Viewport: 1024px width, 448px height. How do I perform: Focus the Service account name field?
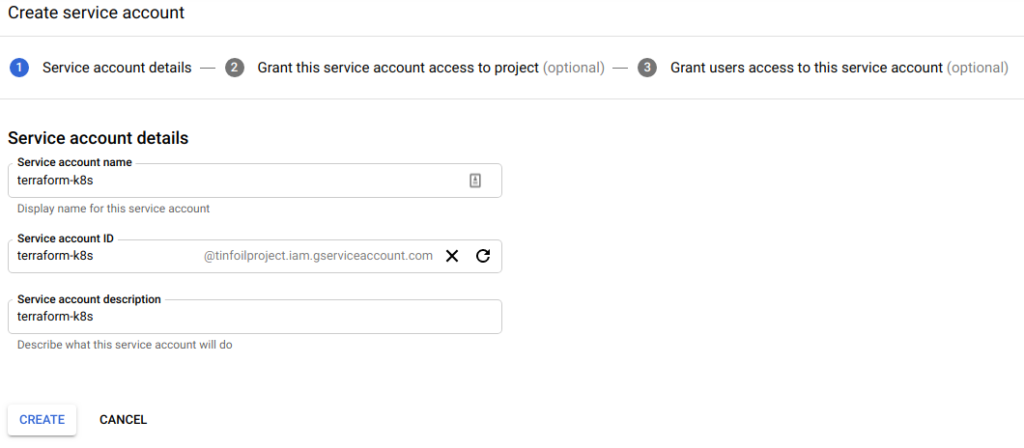coord(230,181)
